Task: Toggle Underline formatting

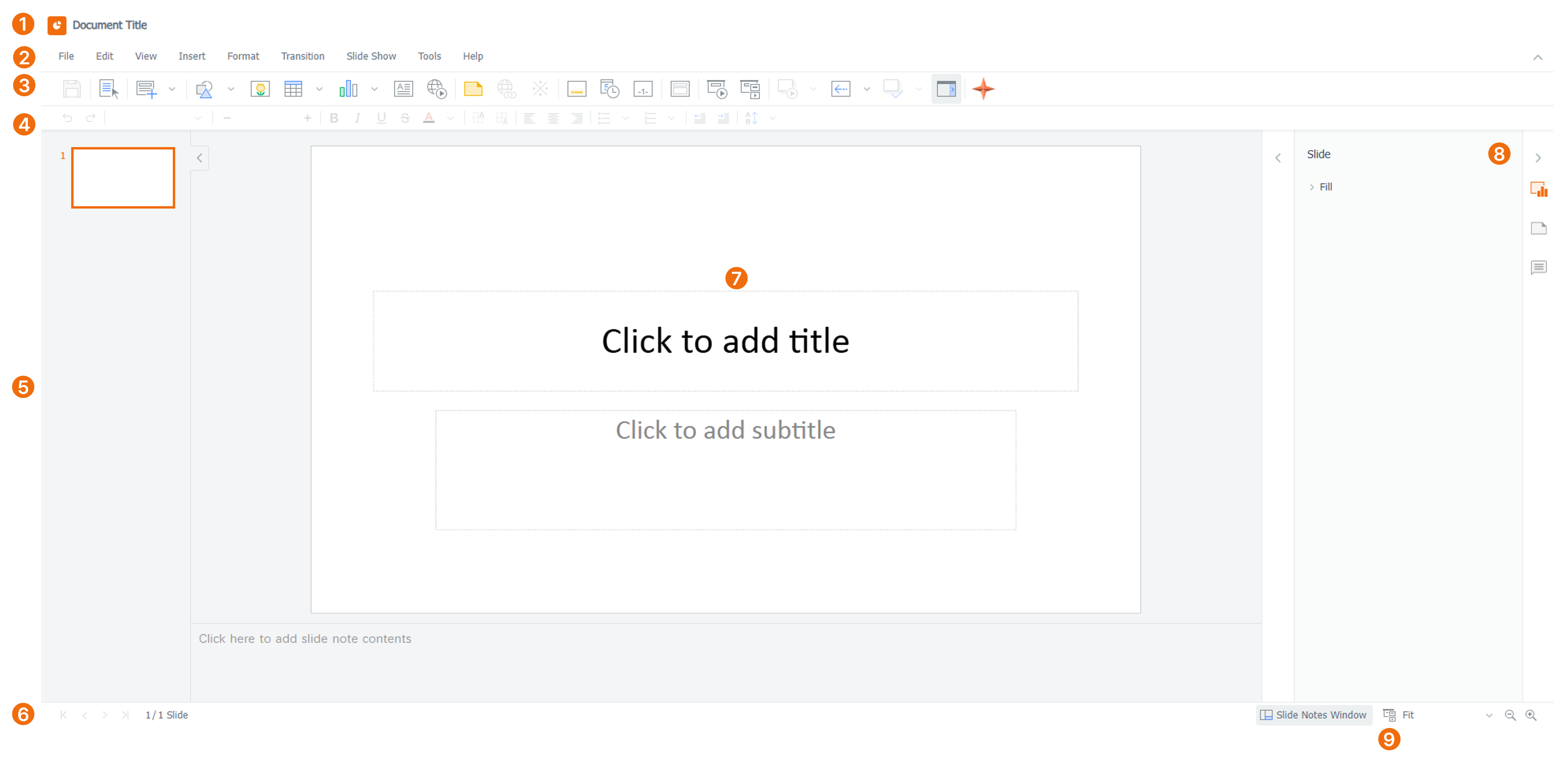Action: [381, 118]
